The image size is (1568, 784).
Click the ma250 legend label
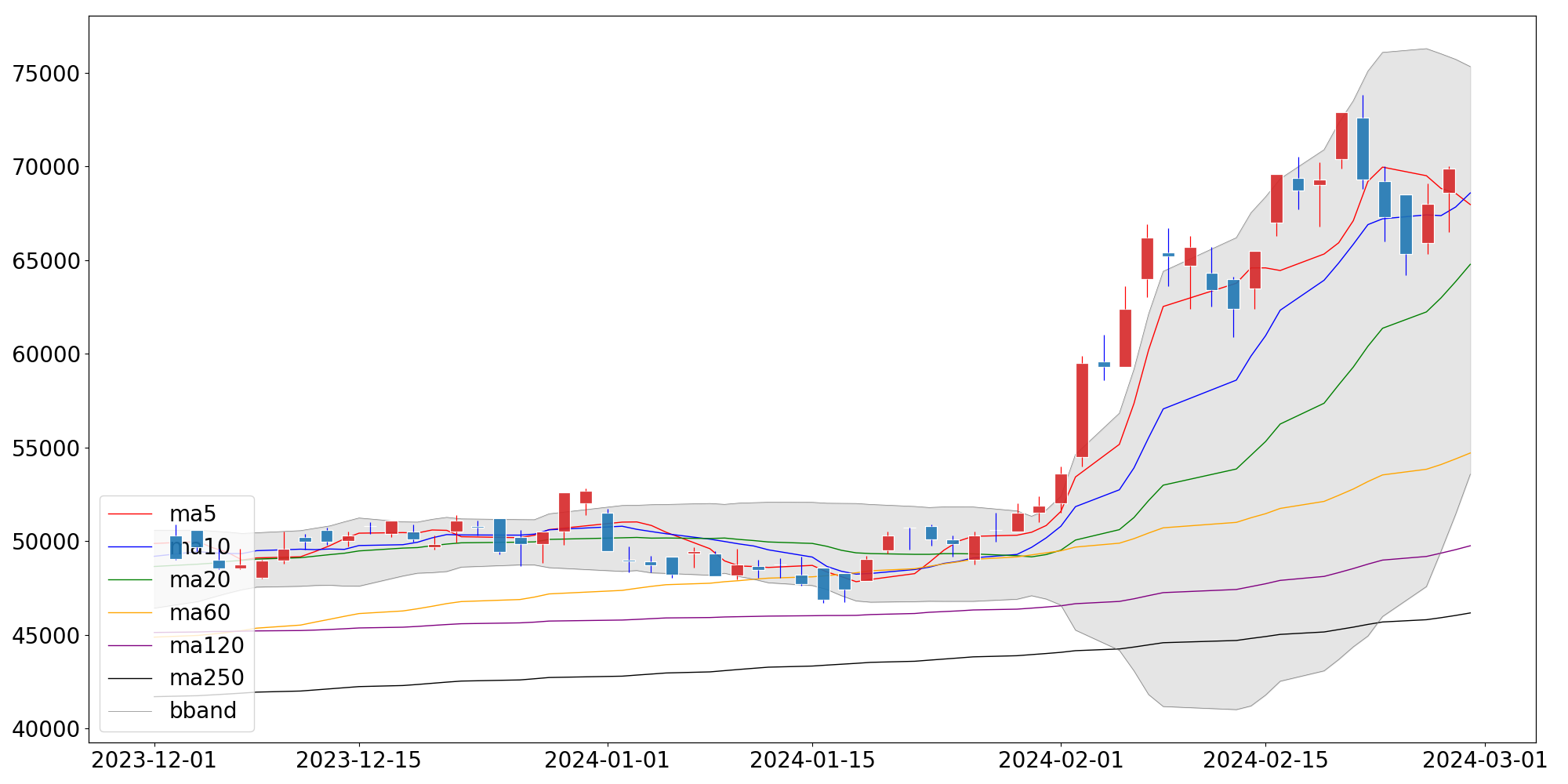(207, 678)
